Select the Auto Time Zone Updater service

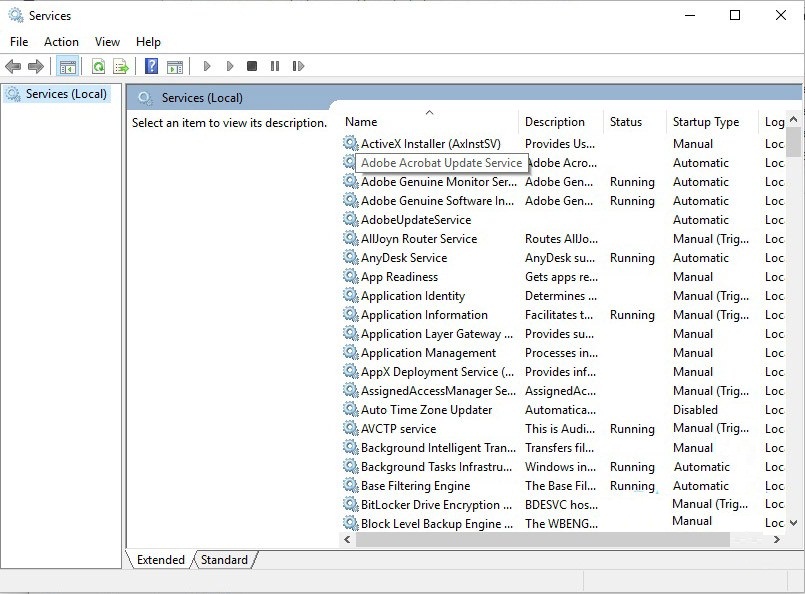coord(426,410)
